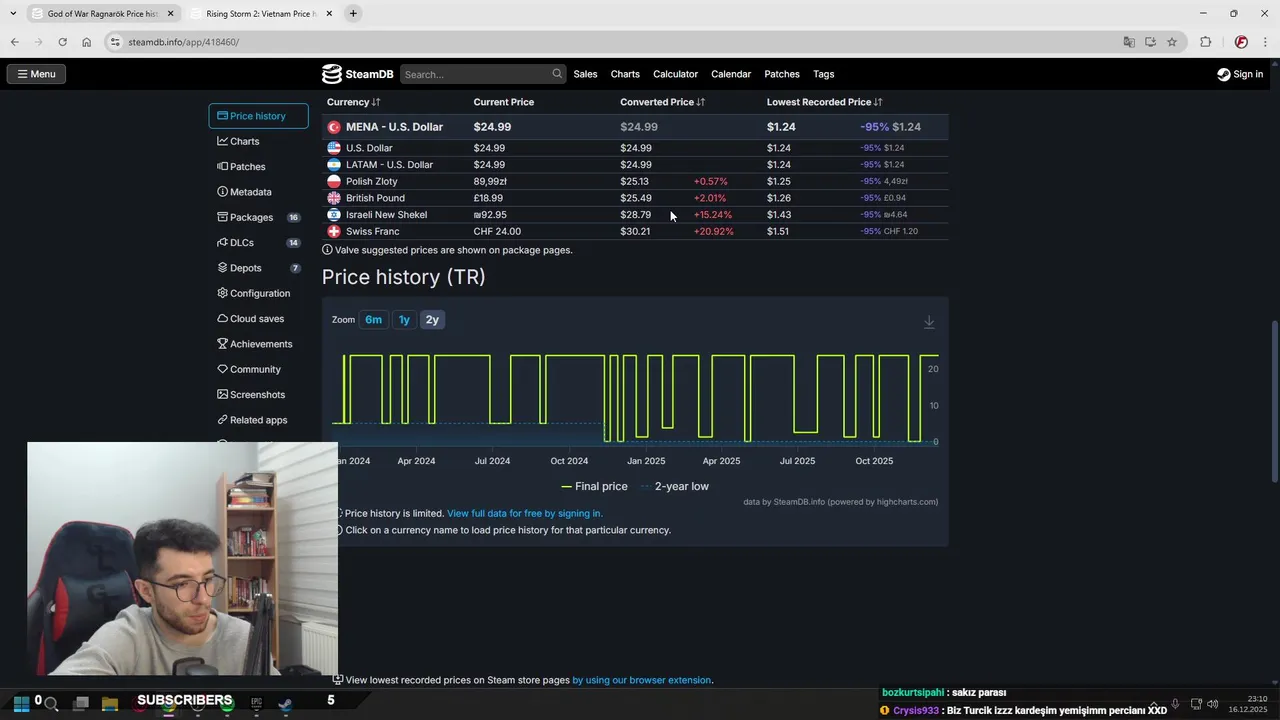Set chart zoom to 2y

click(432, 320)
